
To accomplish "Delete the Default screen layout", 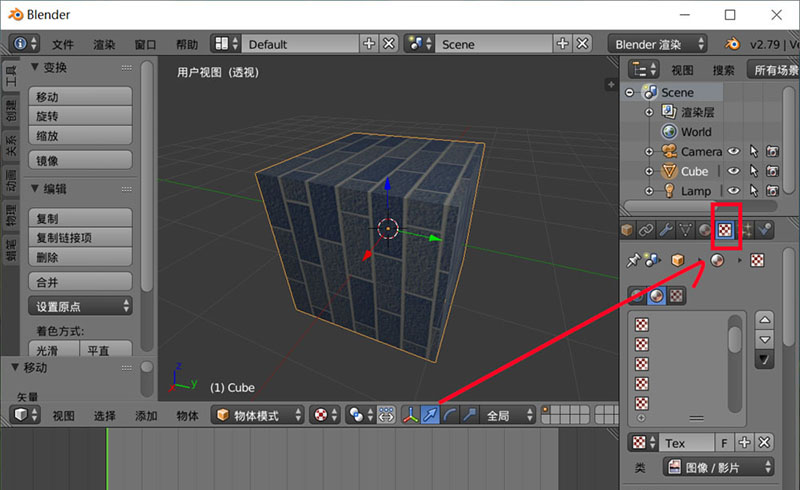I will point(389,44).
